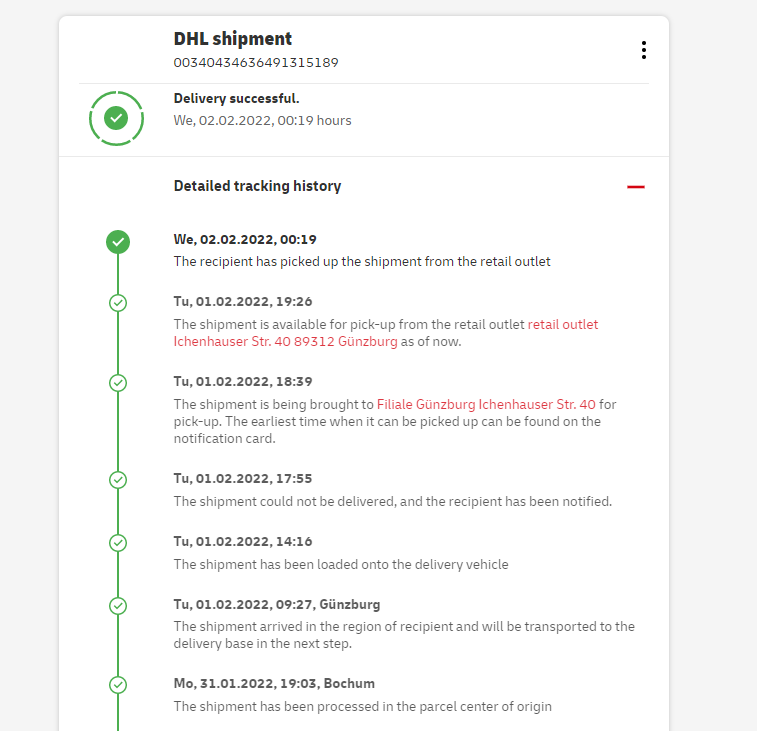Click the large delivery successful checkmark icon

[117, 118]
